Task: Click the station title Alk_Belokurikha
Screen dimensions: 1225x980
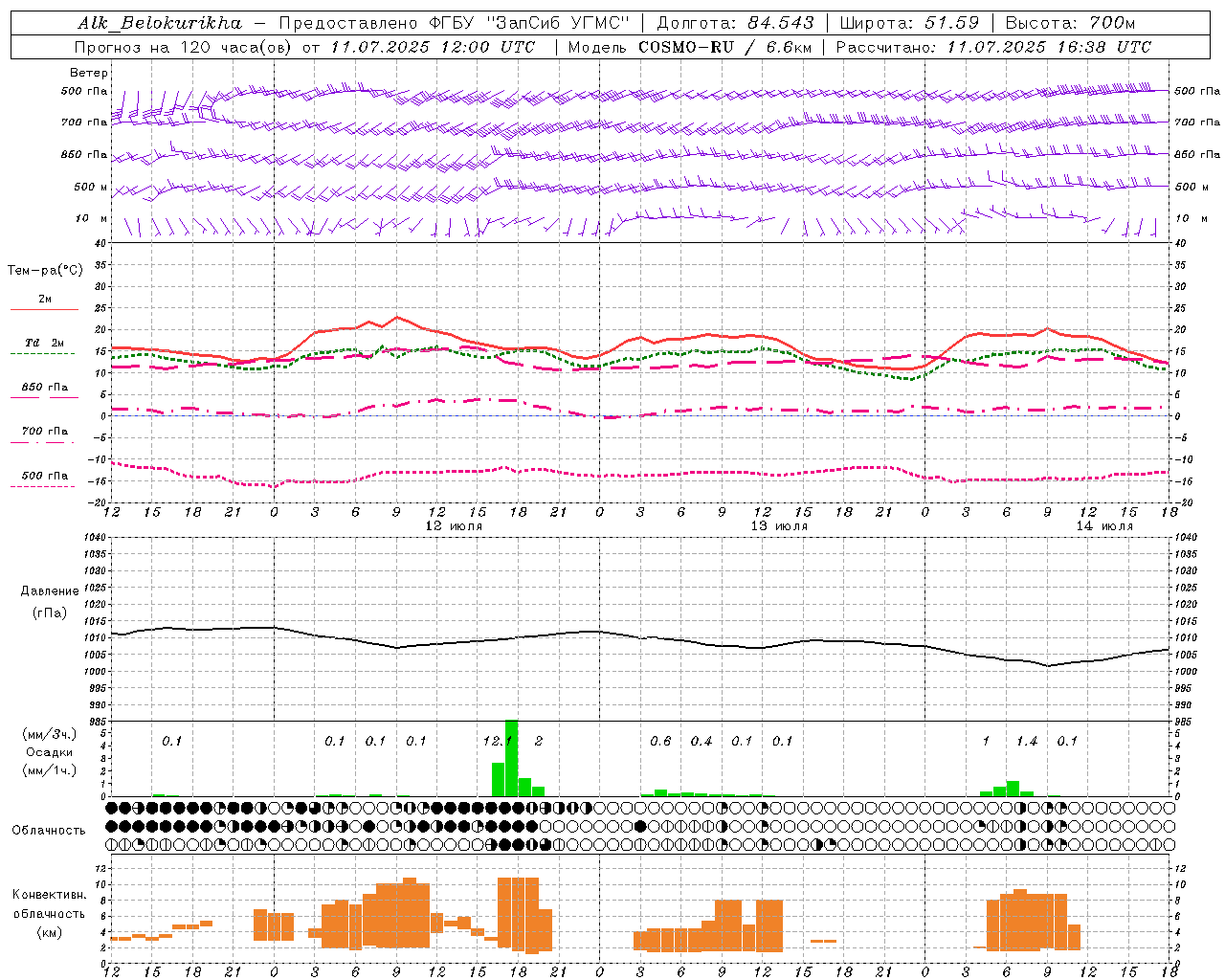Action: [x=159, y=23]
